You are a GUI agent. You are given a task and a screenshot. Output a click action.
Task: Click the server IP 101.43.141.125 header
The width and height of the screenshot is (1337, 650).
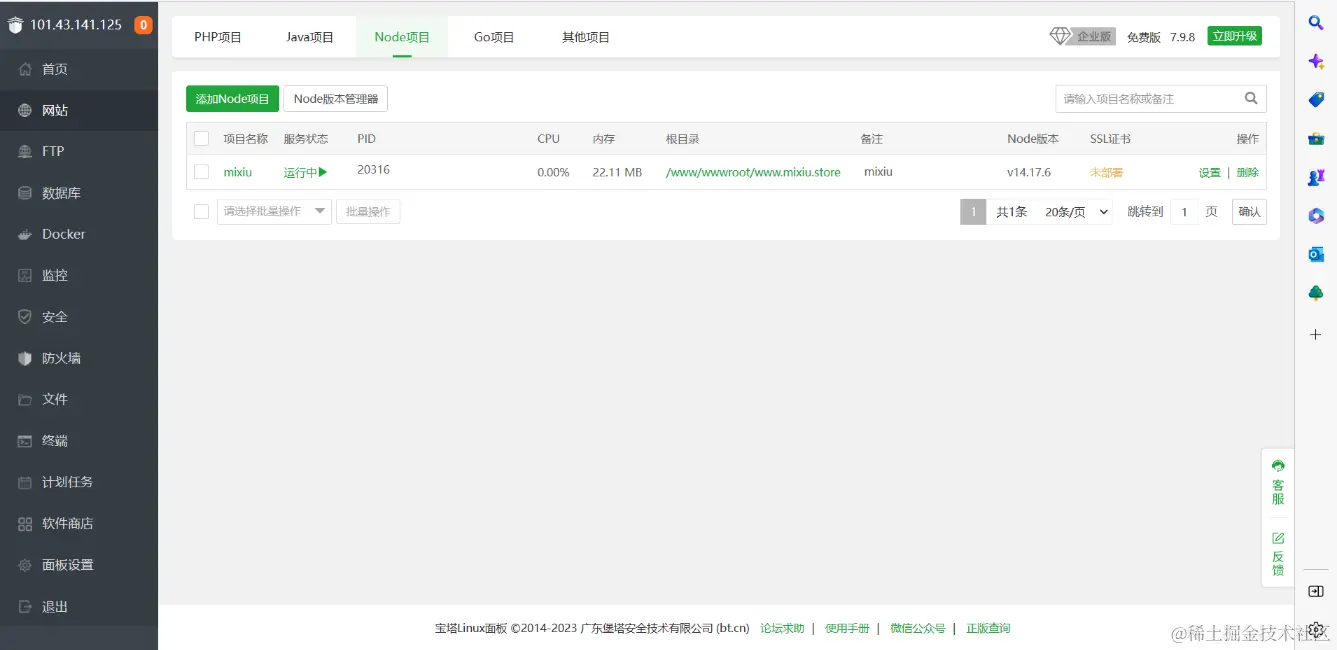(76, 25)
